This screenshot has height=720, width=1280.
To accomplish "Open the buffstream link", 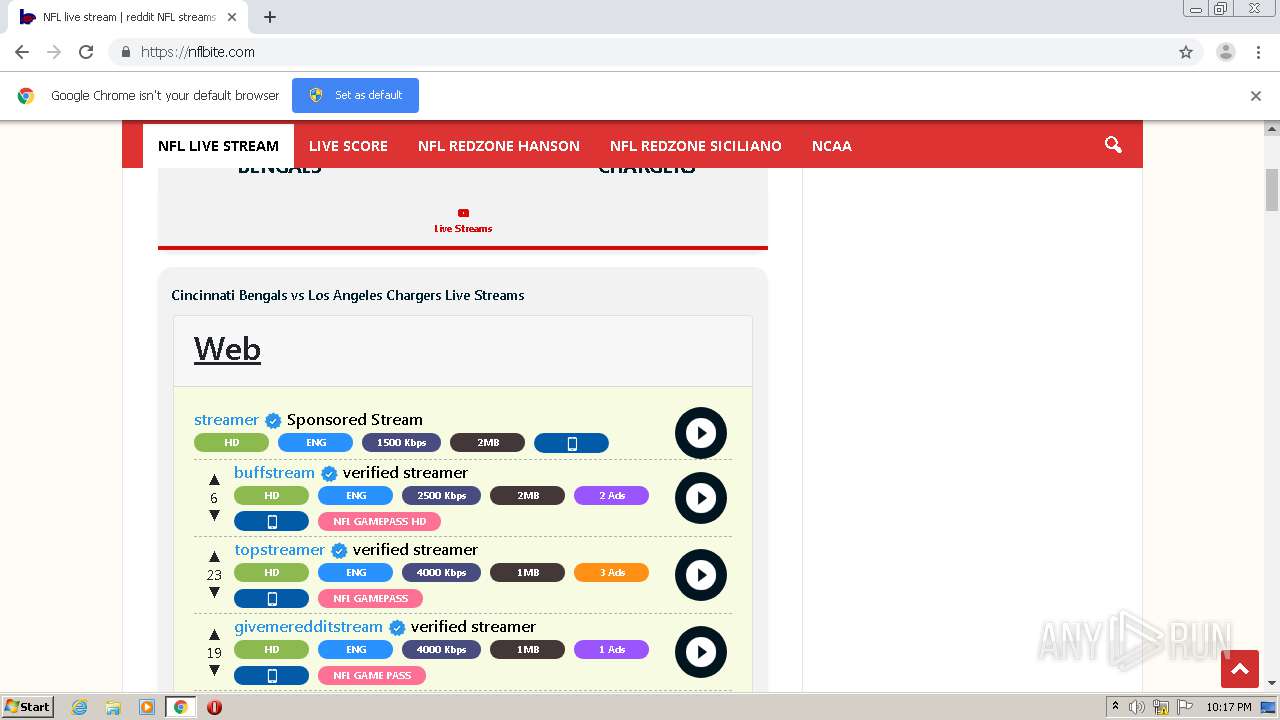I will [274, 473].
